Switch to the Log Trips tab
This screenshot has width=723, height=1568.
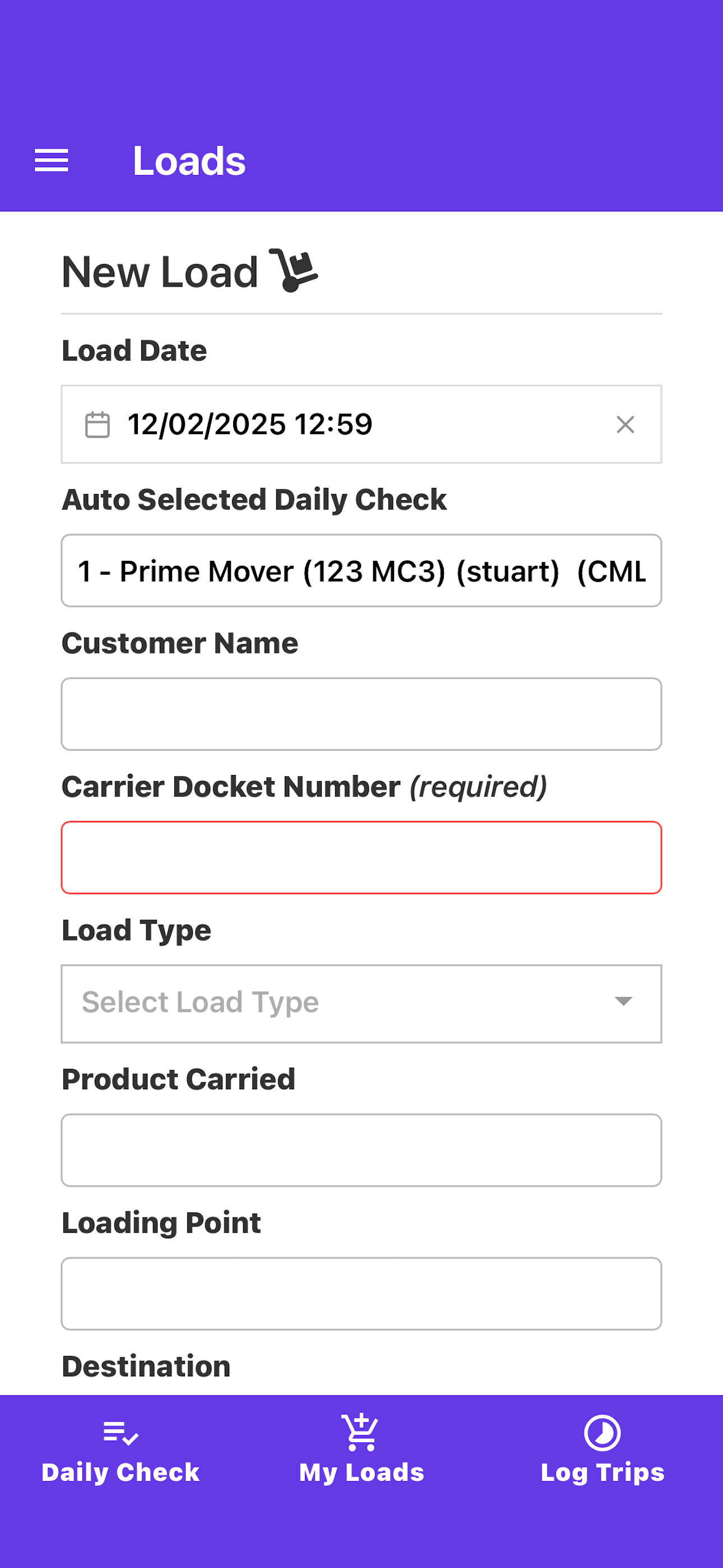point(602,1450)
